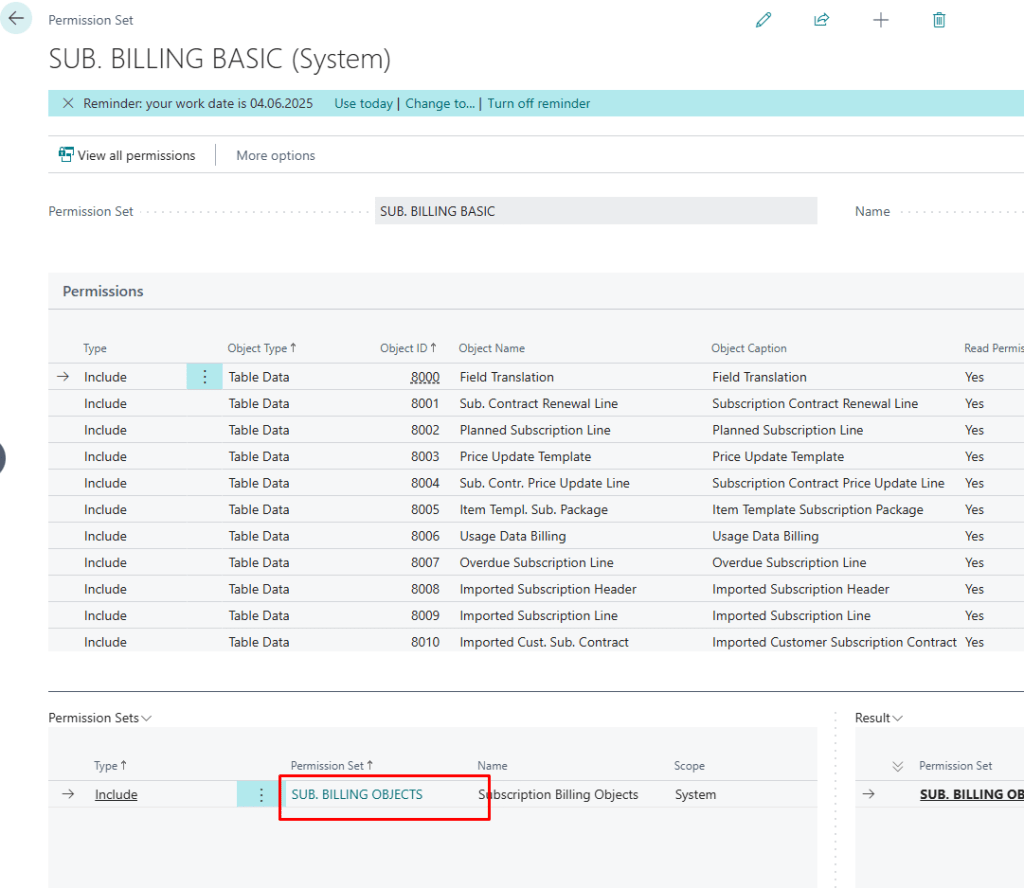Image resolution: width=1024 pixels, height=888 pixels.
Task: Click View all permissions action
Action: [127, 155]
